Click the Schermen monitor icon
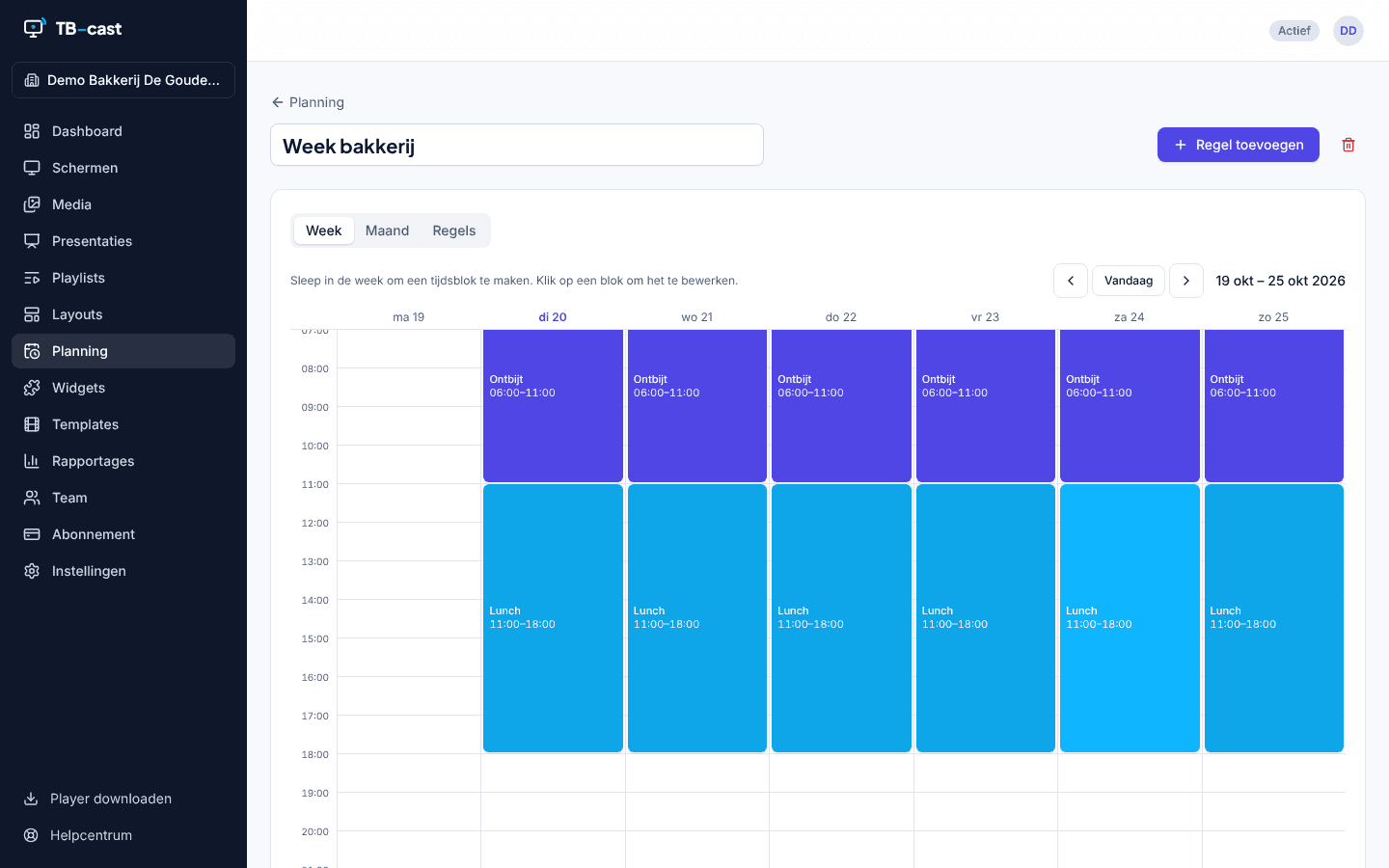 tap(32, 168)
